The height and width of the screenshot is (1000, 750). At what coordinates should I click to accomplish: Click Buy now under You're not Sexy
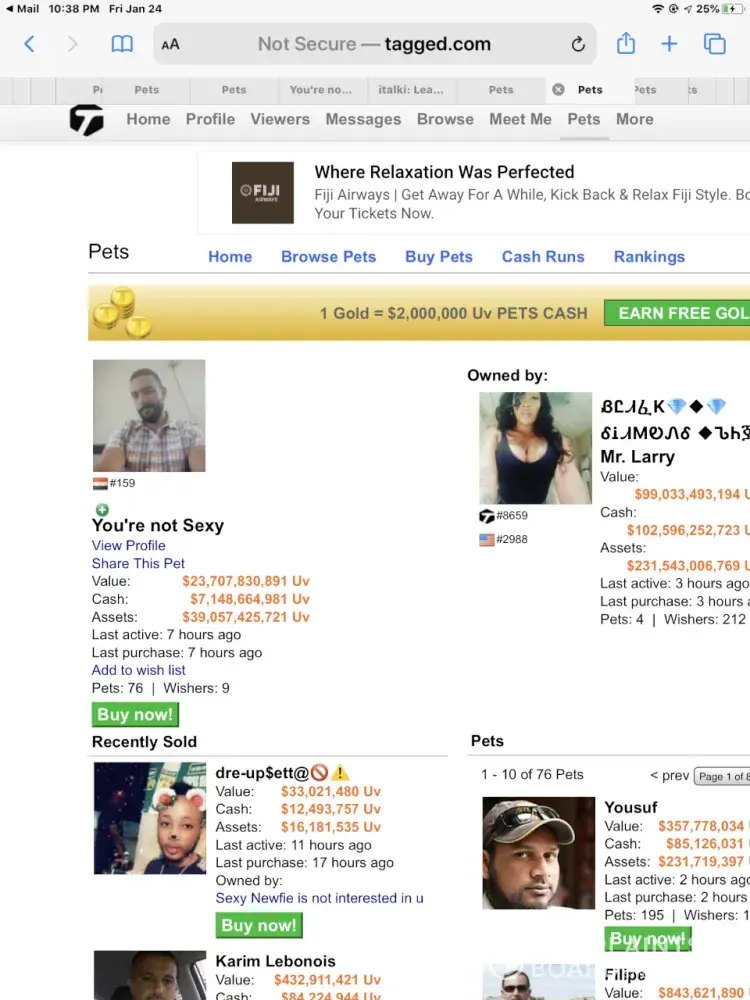135,714
